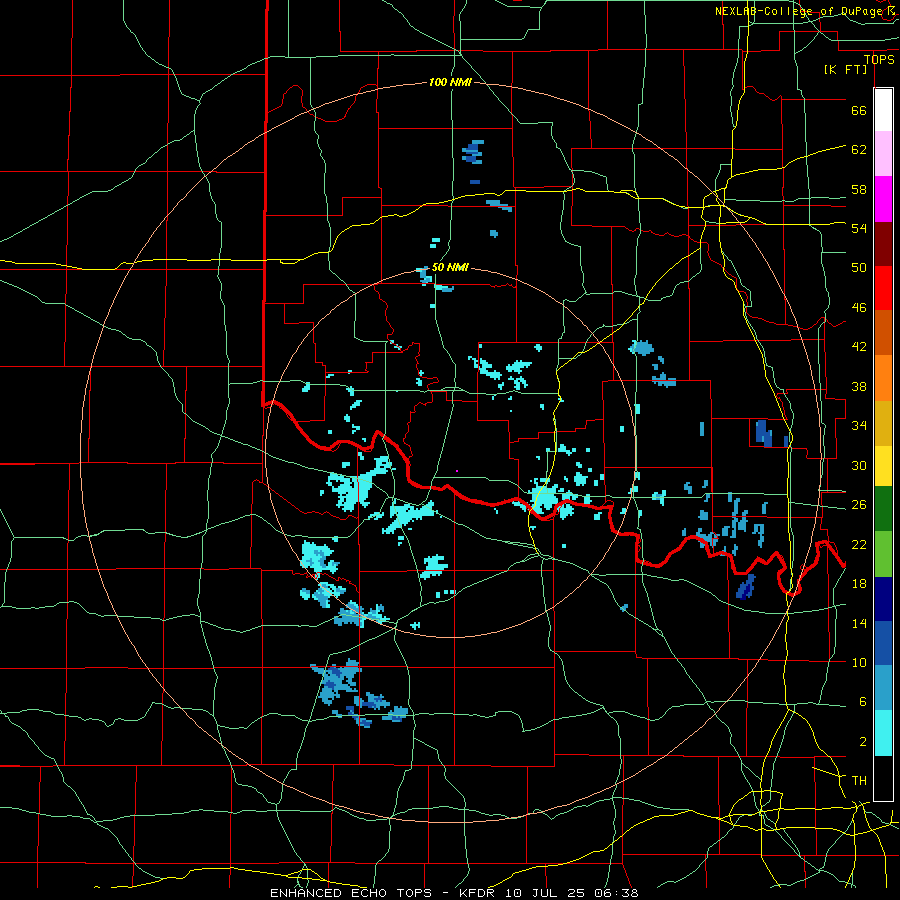Click the "ENHANCED ECHO TOPS" title text
The image size is (900, 900).
point(351,893)
